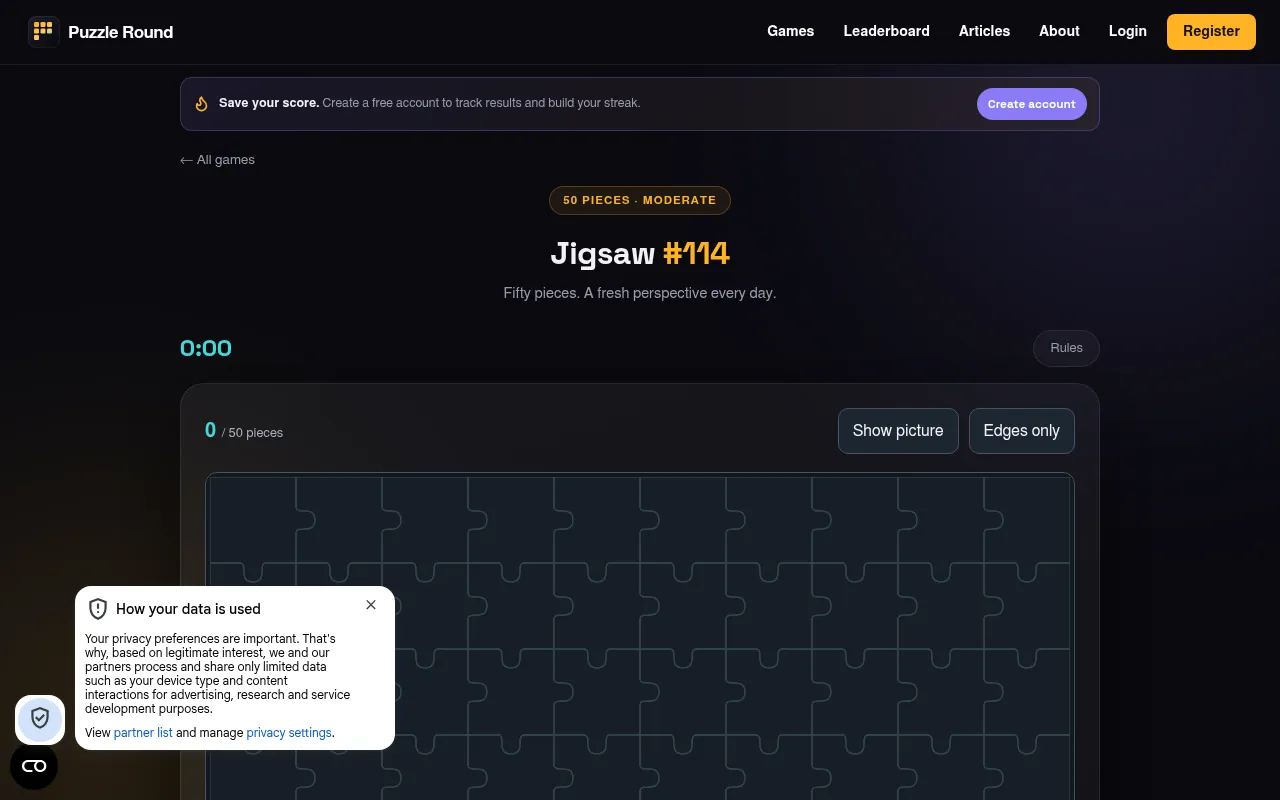The height and width of the screenshot is (800, 1280).
Task: Click the 50 PIECES · MODERATE badge
Action: tap(640, 200)
